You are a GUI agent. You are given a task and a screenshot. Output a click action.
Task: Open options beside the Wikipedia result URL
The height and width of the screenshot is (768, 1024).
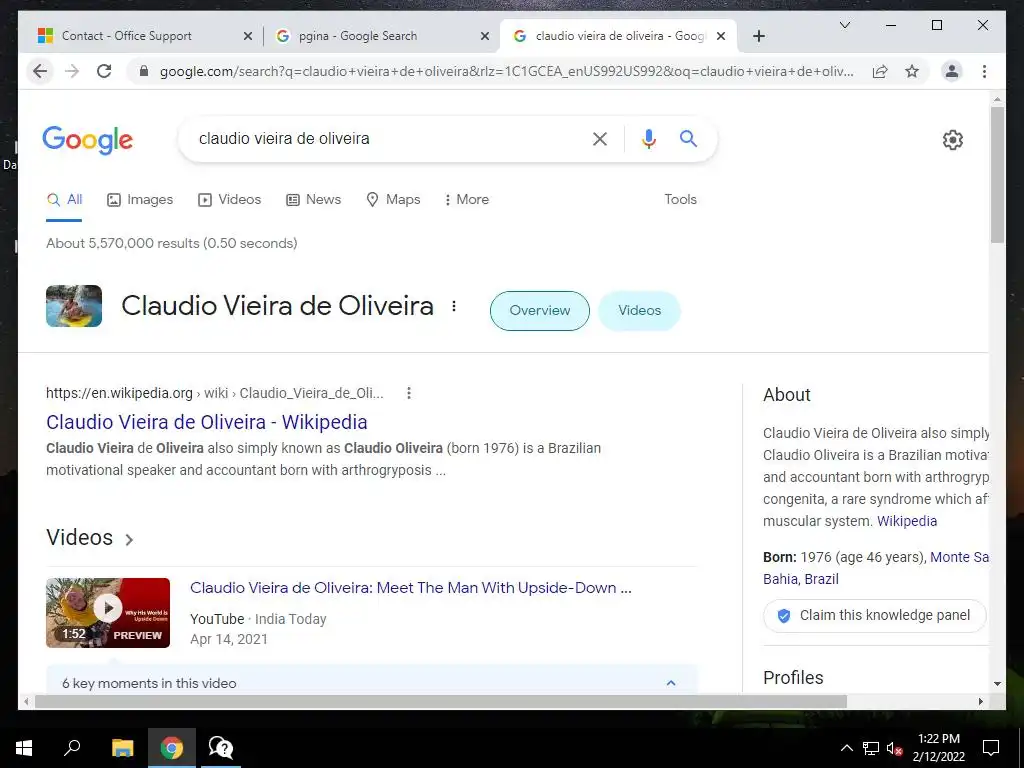pyautogui.click(x=409, y=392)
